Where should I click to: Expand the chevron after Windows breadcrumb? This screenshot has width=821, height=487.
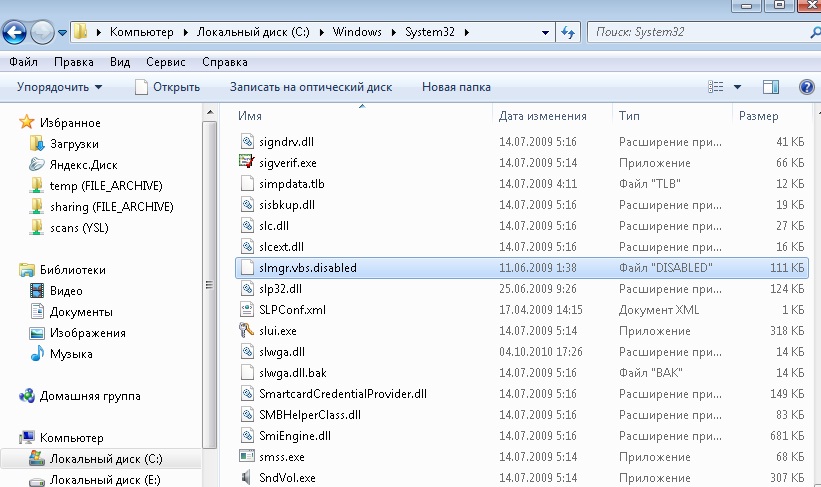[x=394, y=32]
